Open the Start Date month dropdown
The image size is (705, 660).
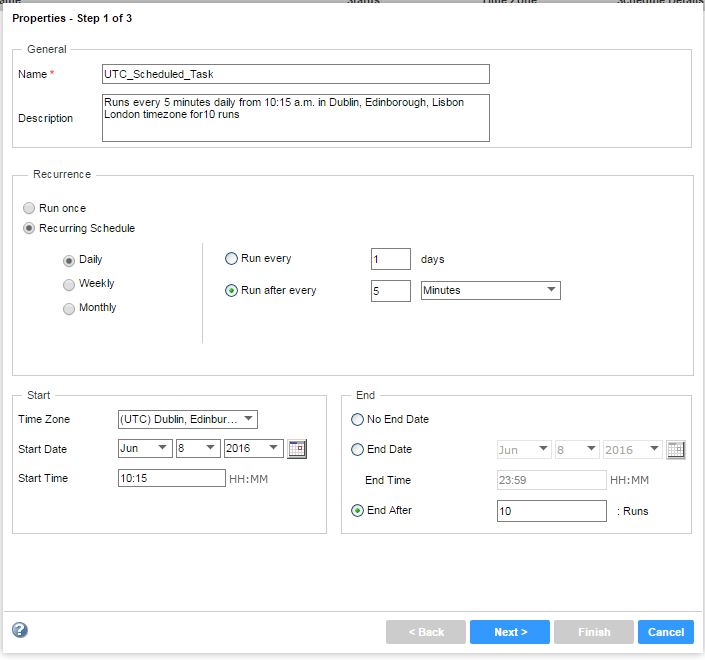(144, 449)
